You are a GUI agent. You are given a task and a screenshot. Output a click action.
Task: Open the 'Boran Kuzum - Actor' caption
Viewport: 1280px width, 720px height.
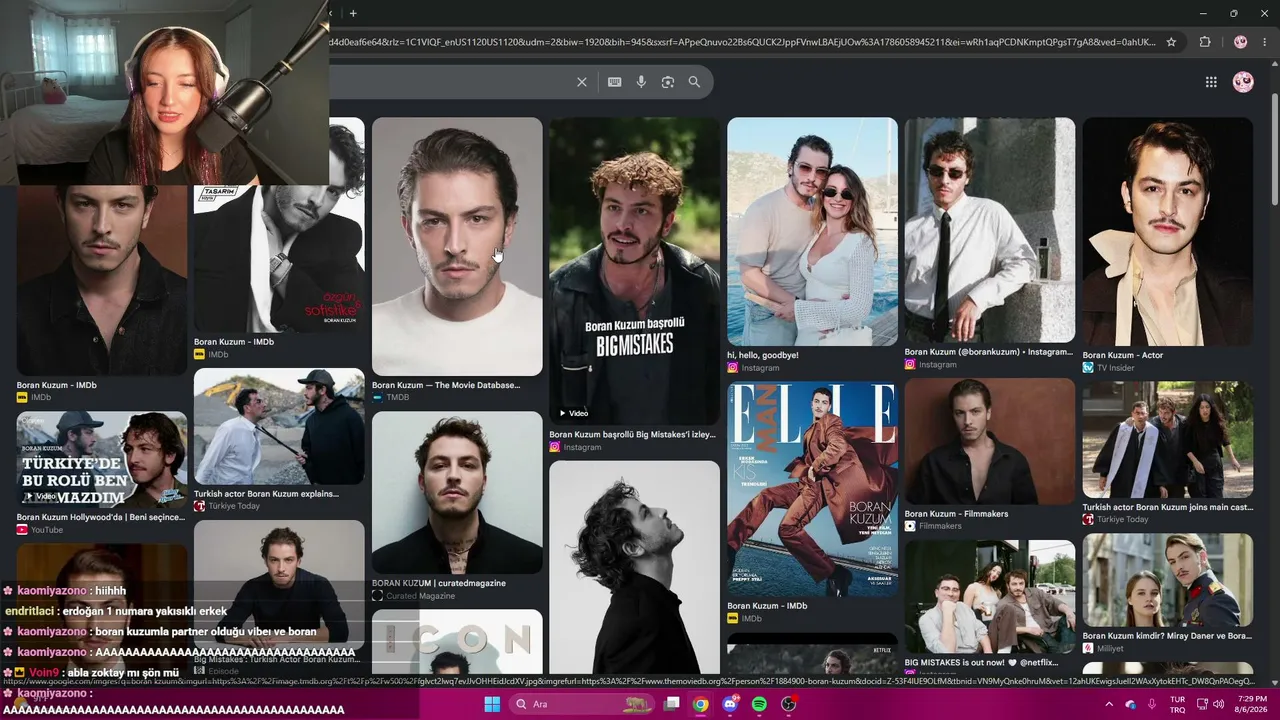pyautogui.click(x=1123, y=355)
